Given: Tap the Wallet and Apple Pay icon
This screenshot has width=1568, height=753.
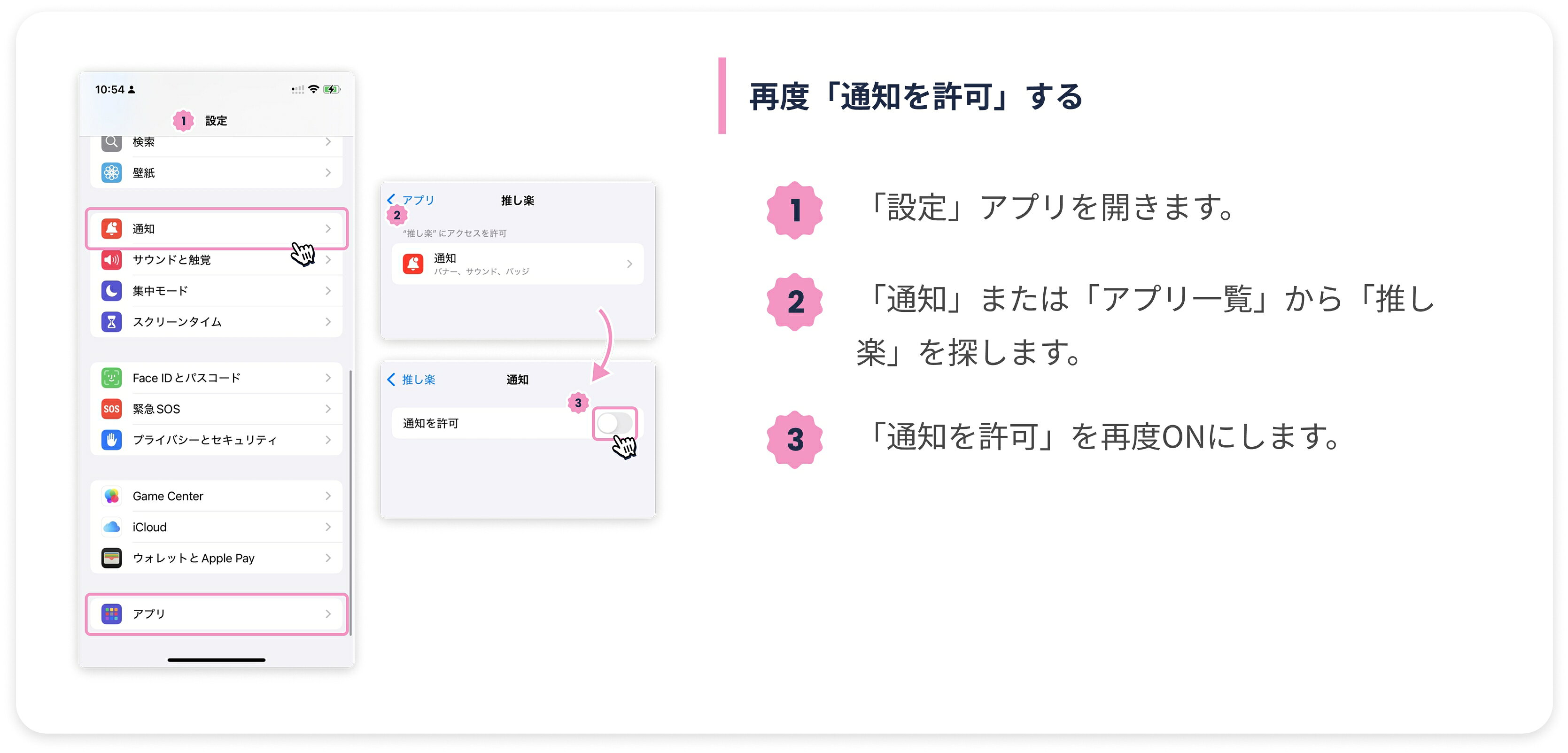Looking at the screenshot, I should point(111,558).
